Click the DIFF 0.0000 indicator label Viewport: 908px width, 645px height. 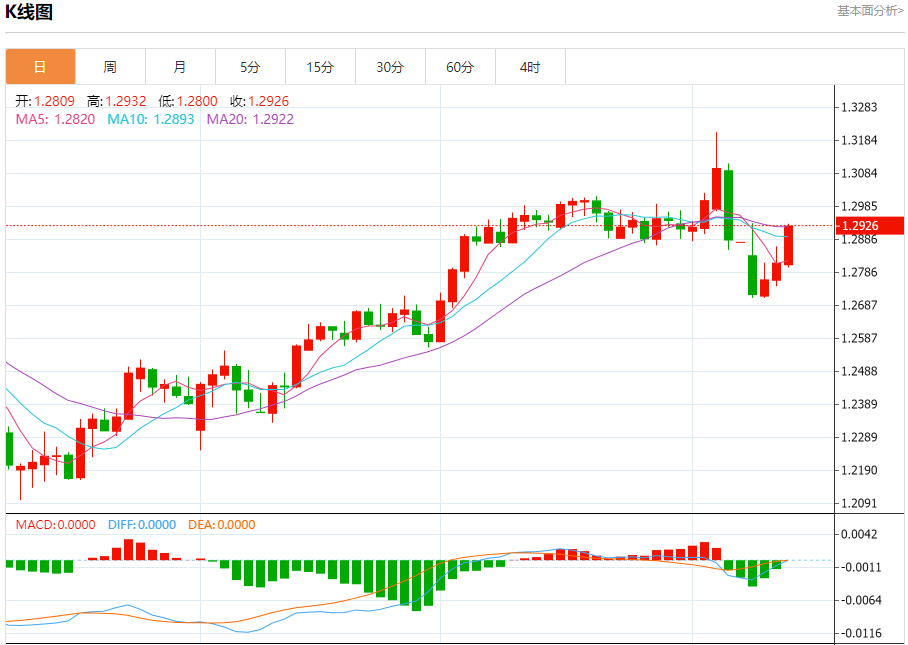point(142,525)
